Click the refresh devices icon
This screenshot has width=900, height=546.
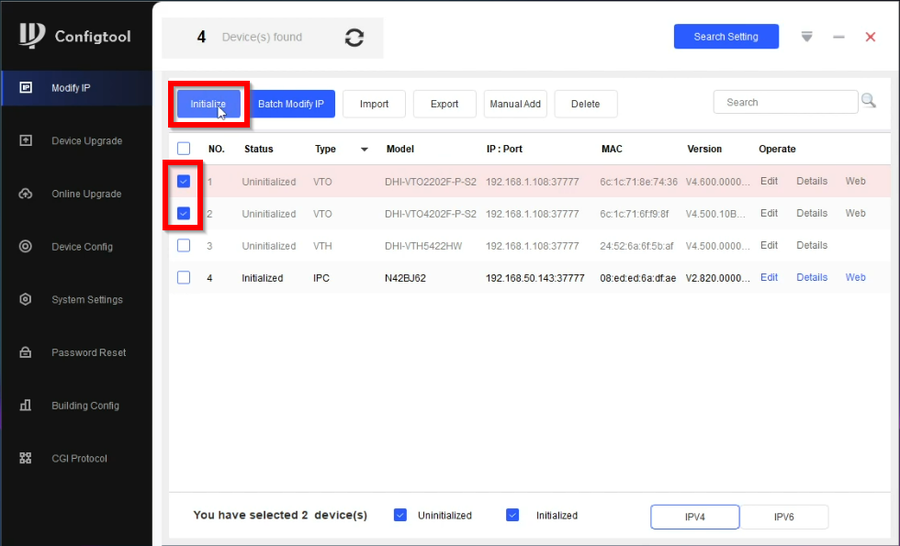pos(354,37)
